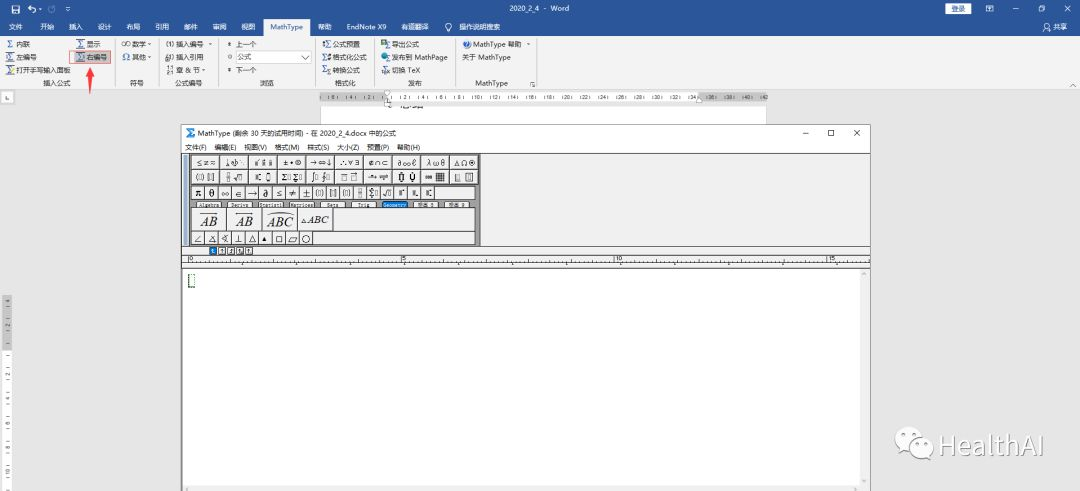Image resolution: width=1080 pixels, height=491 pixels.
Task: Open the fraction and radical templates palette
Action: point(235,177)
